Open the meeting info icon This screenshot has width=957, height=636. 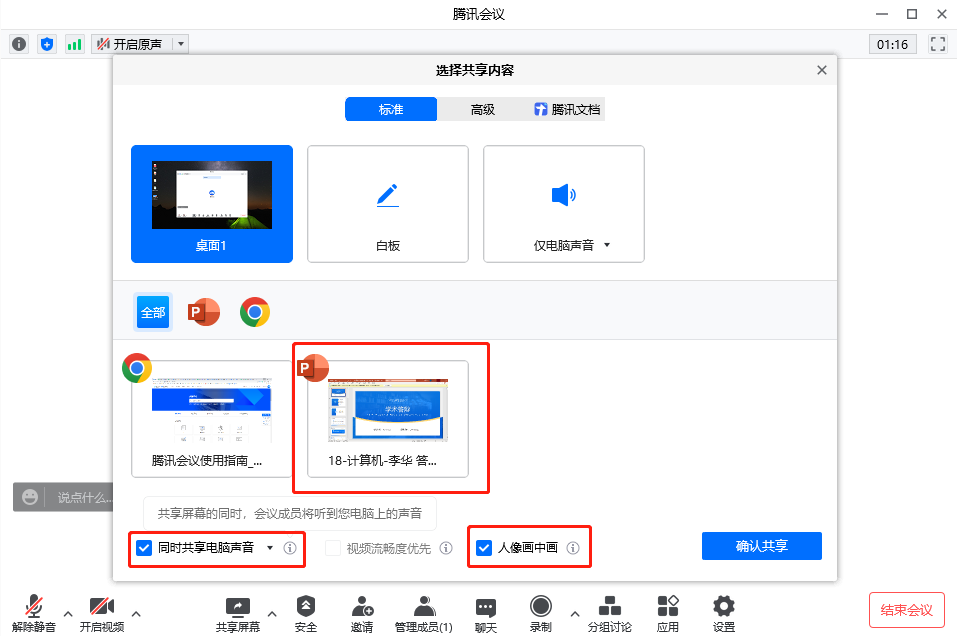tap(19, 44)
